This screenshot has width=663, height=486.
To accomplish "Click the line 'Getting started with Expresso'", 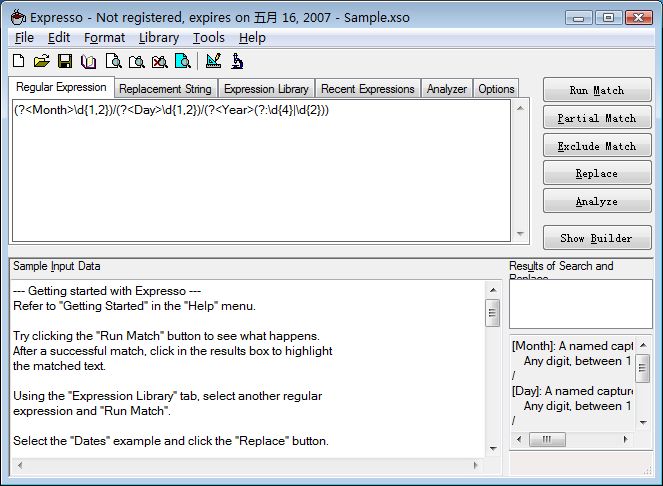I will pos(107,291).
